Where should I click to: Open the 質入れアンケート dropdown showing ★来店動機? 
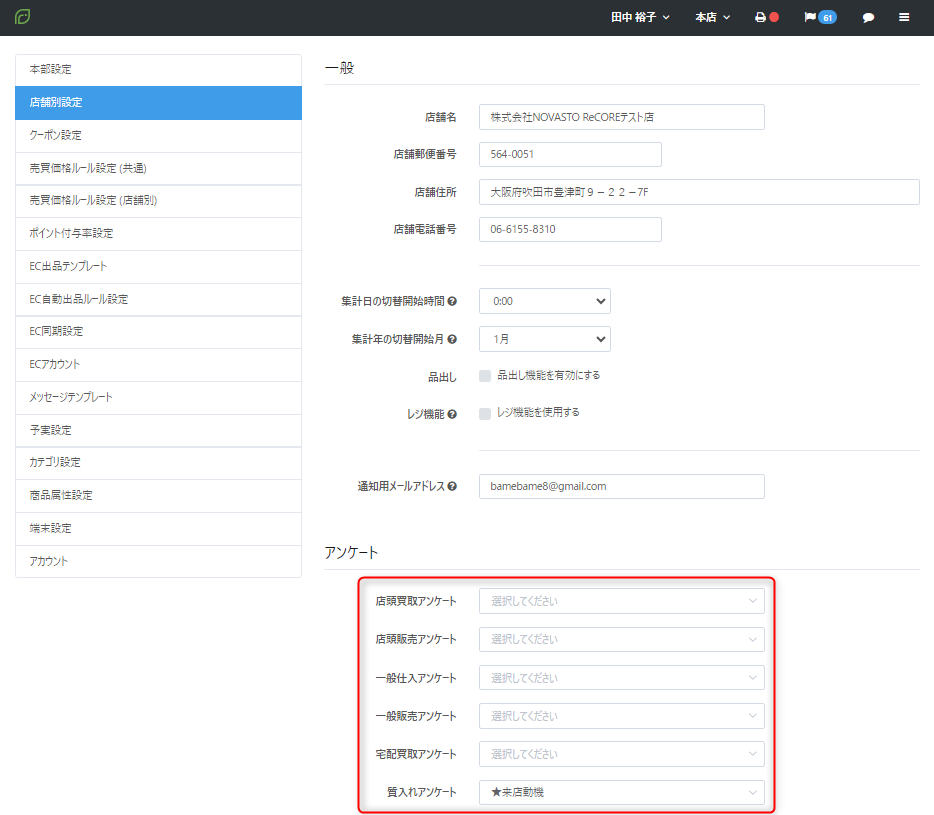coord(621,792)
